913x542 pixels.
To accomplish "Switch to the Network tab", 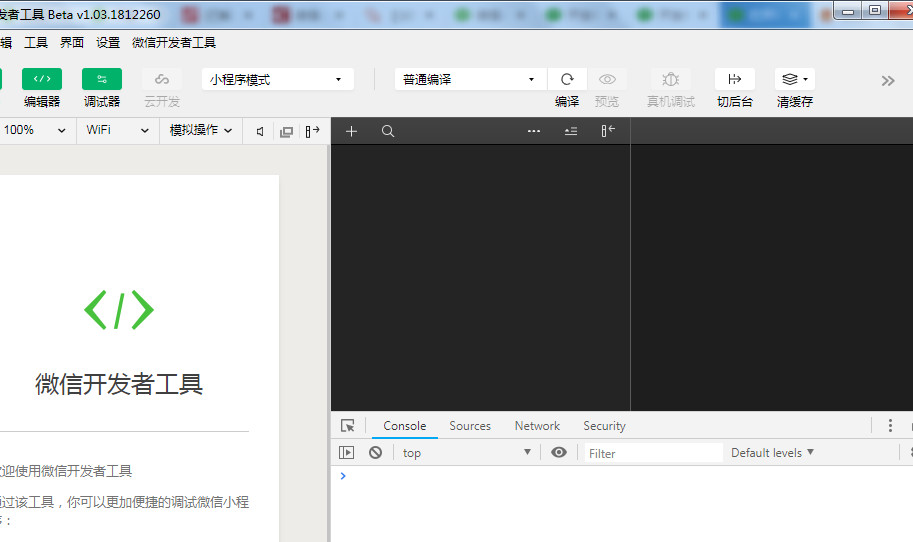I will click(537, 426).
